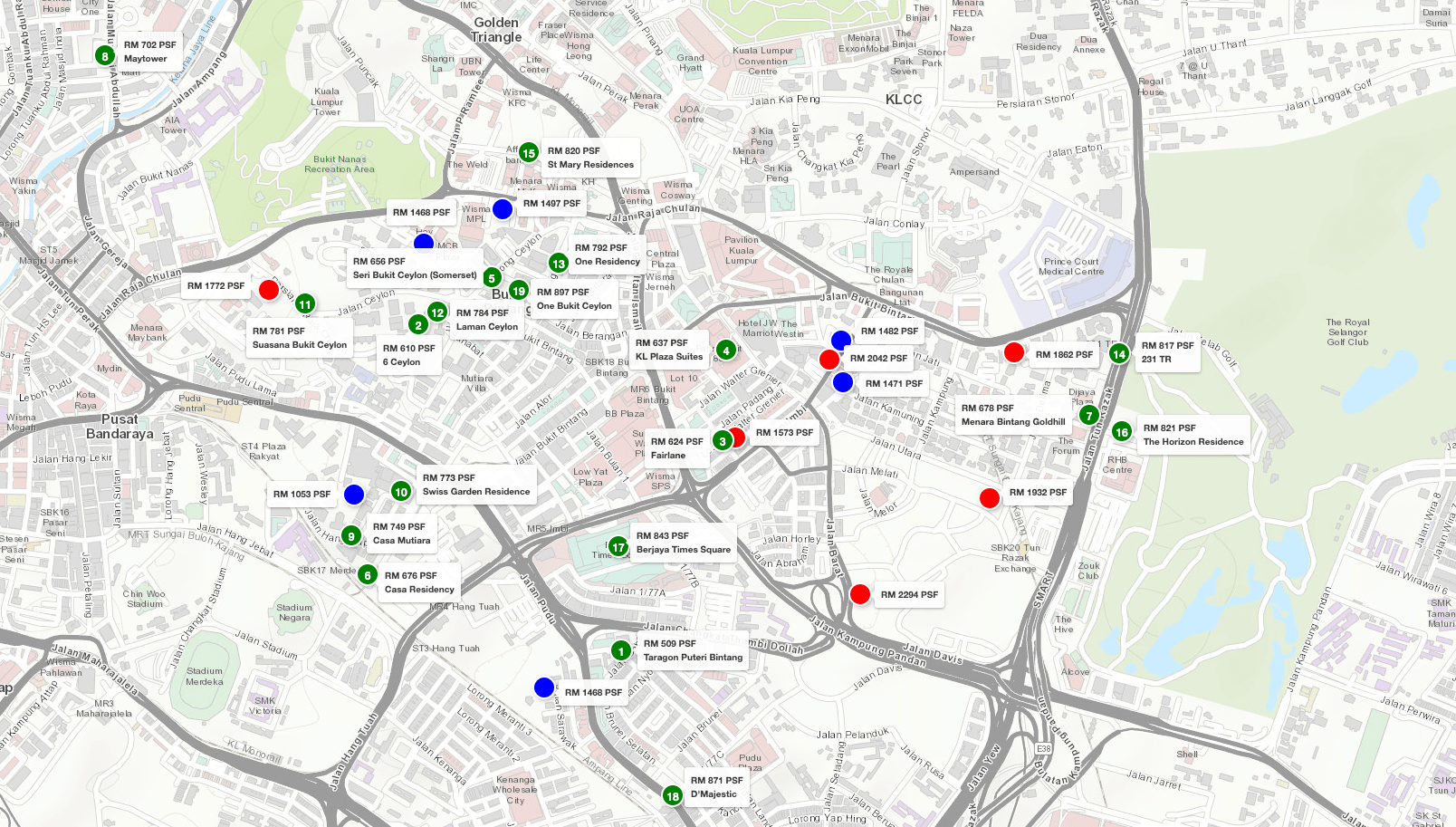Click the RM 2042 PSF price label
1456x827 pixels.
[878, 359]
